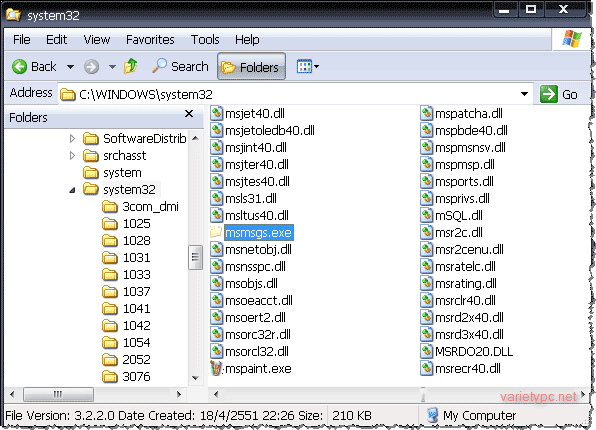
Task: Click the msports.dll file icon
Action: click(x=426, y=181)
